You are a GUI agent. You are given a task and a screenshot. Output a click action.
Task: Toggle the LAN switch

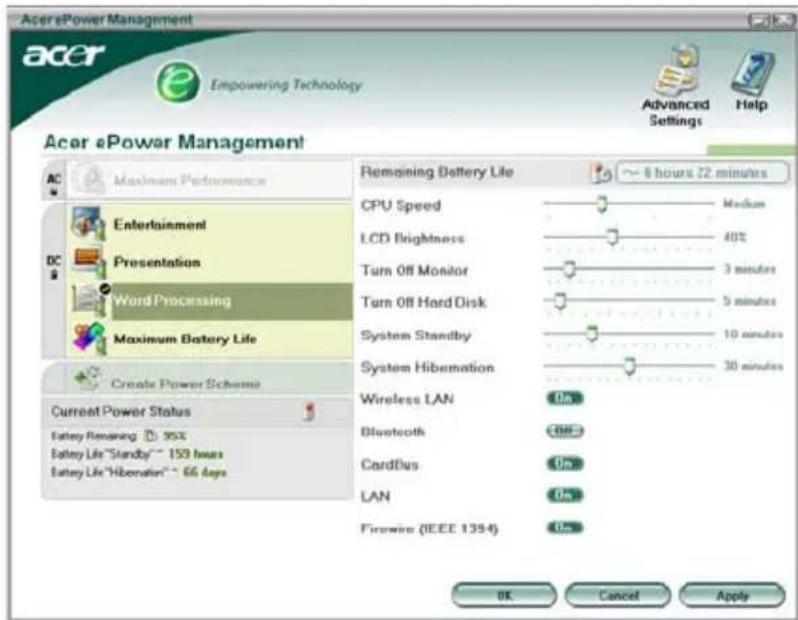tap(565, 495)
